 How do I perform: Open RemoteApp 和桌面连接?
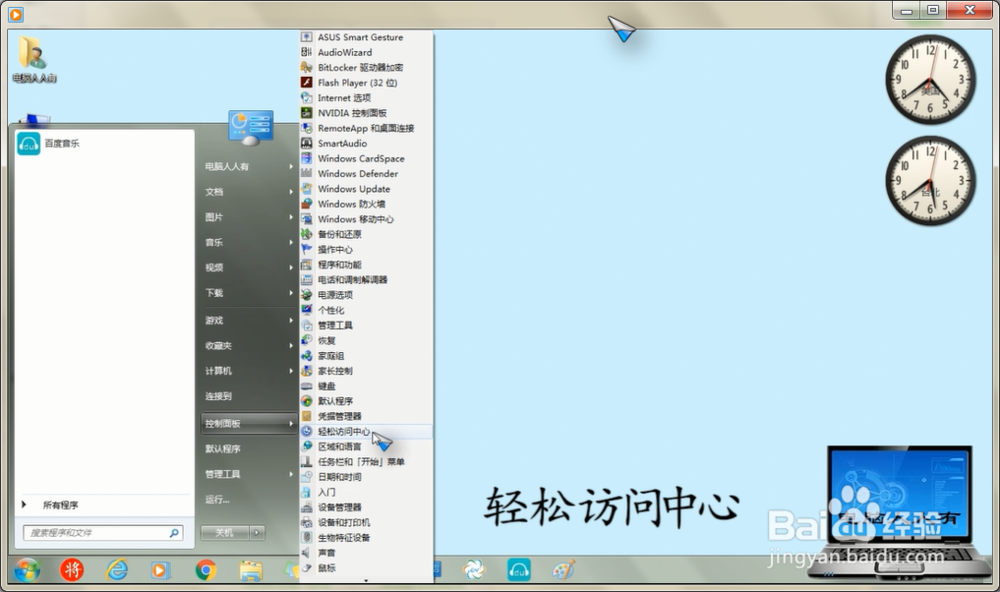click(x=366, y=128)
